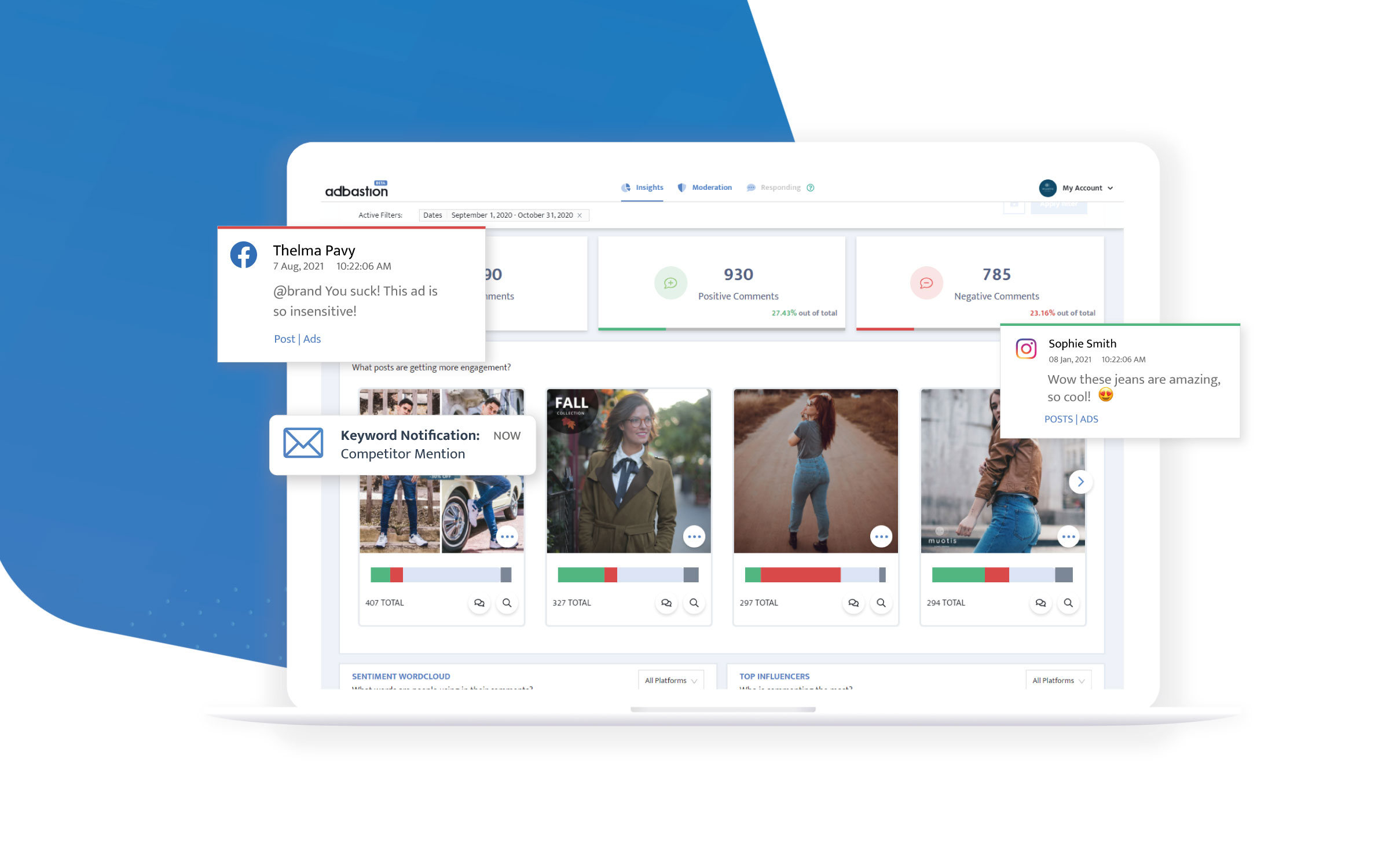Open the FALL collection post thumbnail

(x=629, y=471)
